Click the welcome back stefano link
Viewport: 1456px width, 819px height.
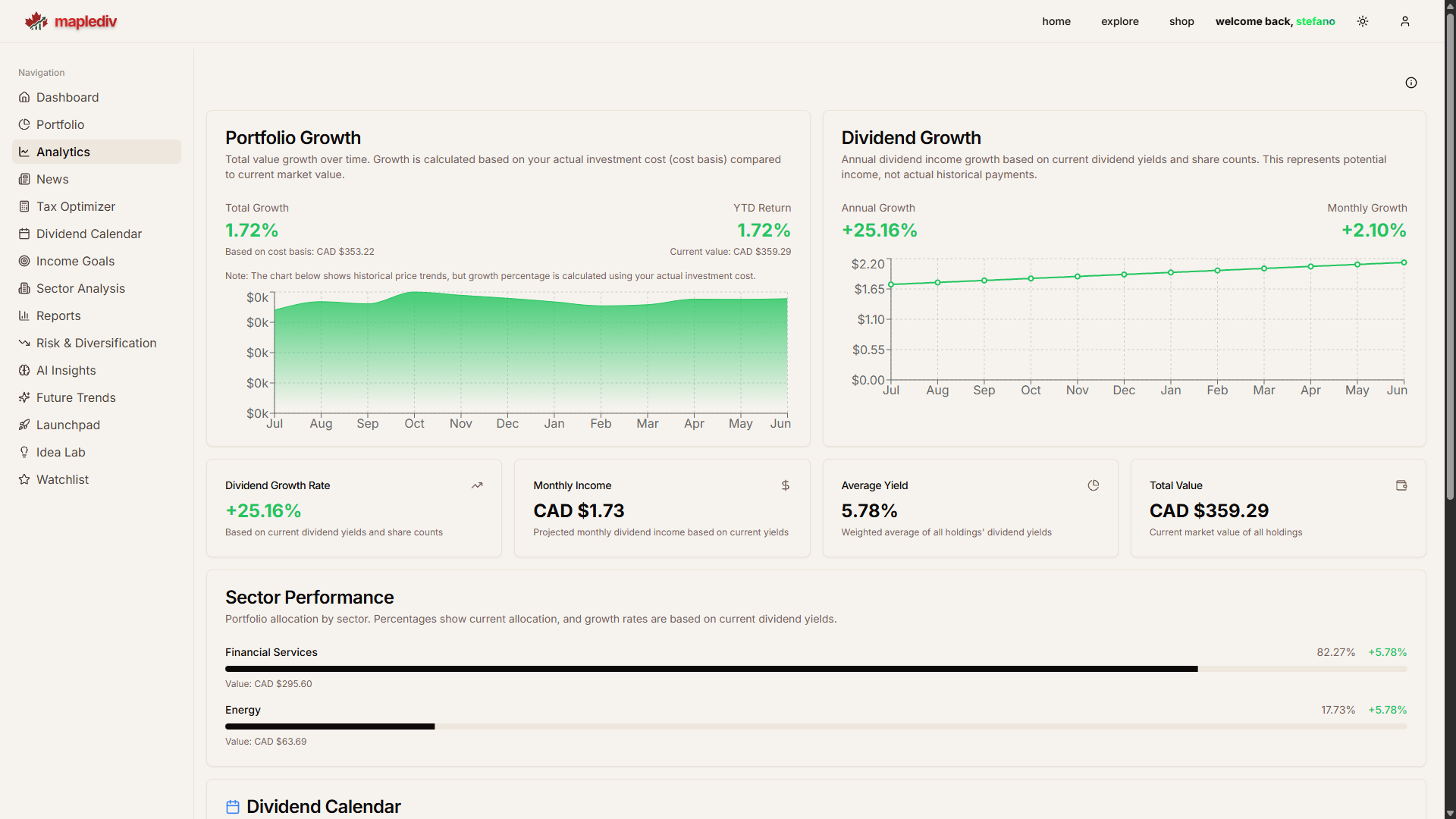(x=1275, y=21)
